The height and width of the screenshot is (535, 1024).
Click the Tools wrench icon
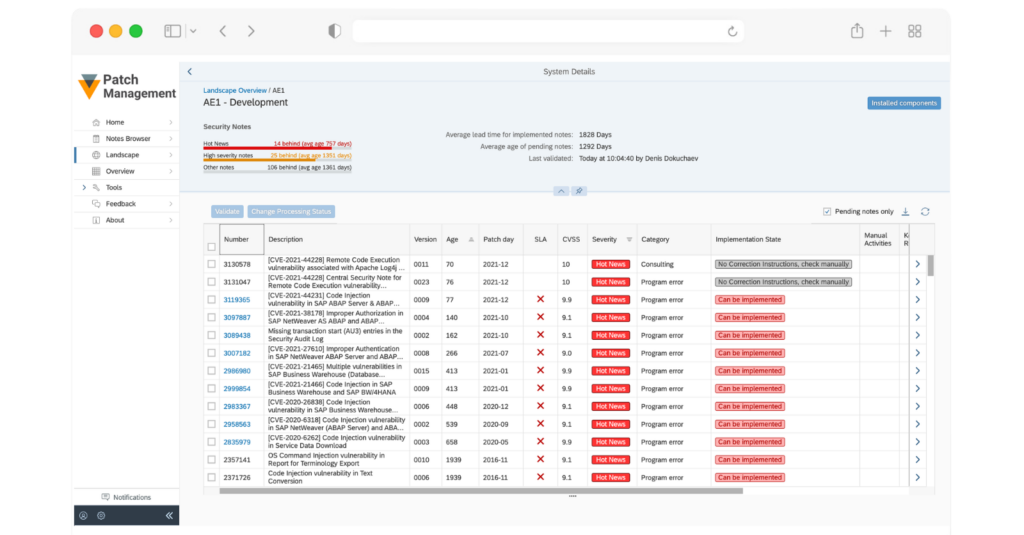[96, 187]
